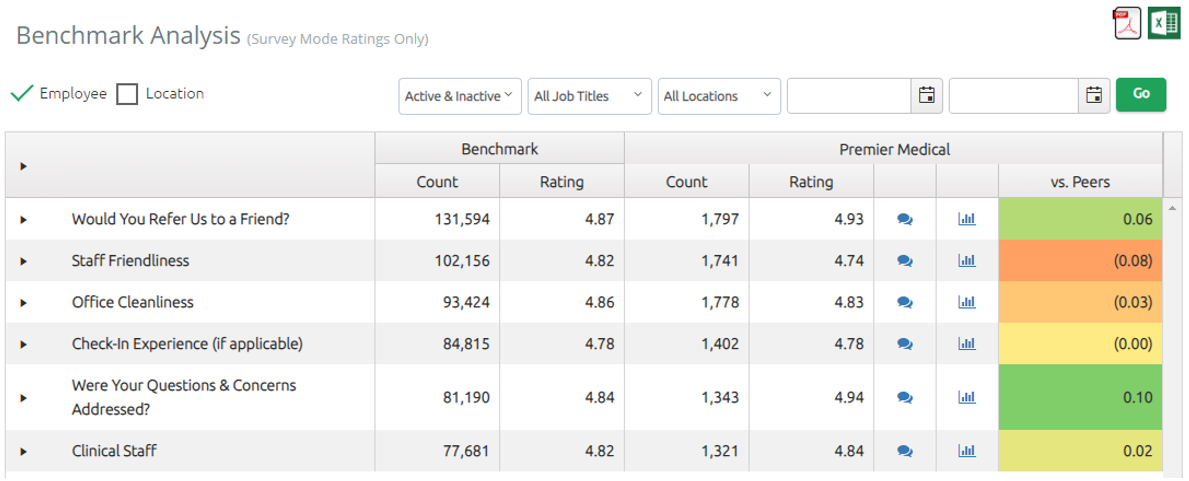This screenshot has height=481, width=1189.
Task: Click the vs. Peers column header
Action: [1080, 182]
